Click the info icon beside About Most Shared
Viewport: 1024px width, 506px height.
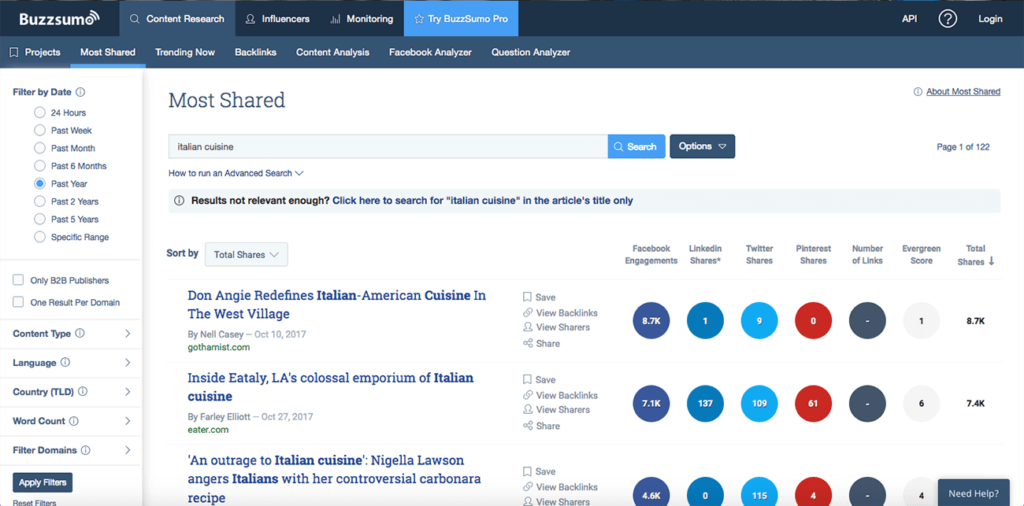click(x=918, y=92)
